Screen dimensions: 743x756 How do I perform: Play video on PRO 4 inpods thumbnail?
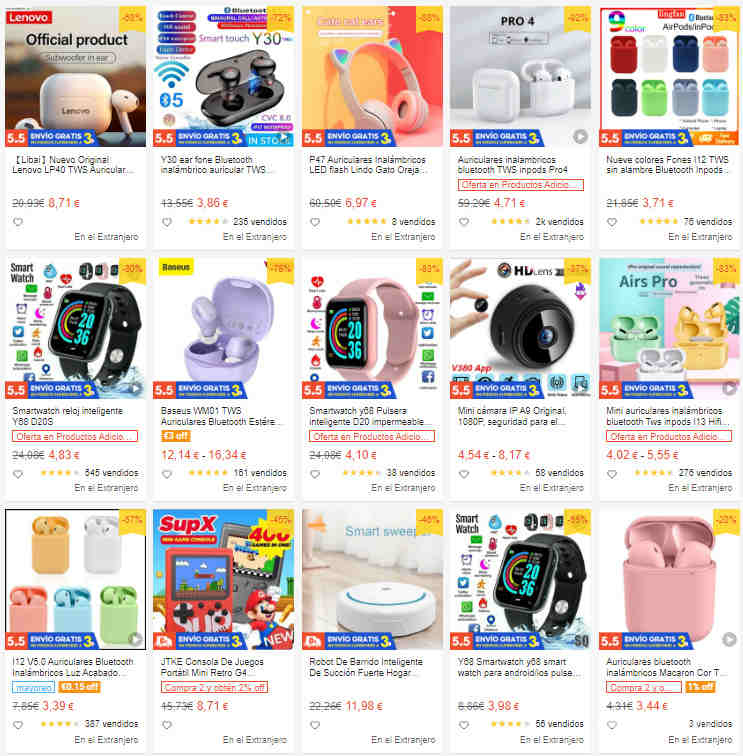[x=581, y=137]
